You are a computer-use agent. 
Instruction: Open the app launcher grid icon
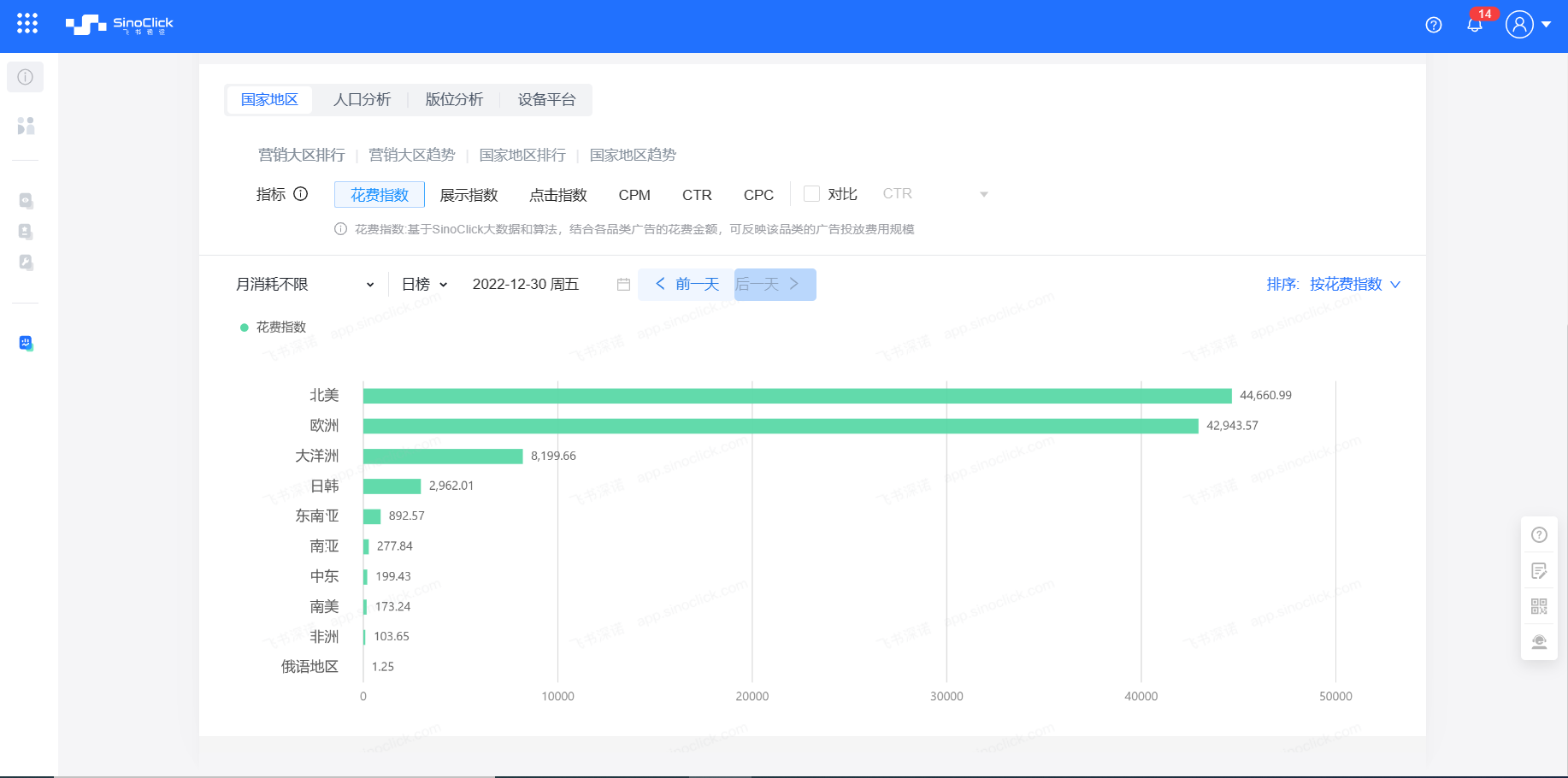[27, 24]
